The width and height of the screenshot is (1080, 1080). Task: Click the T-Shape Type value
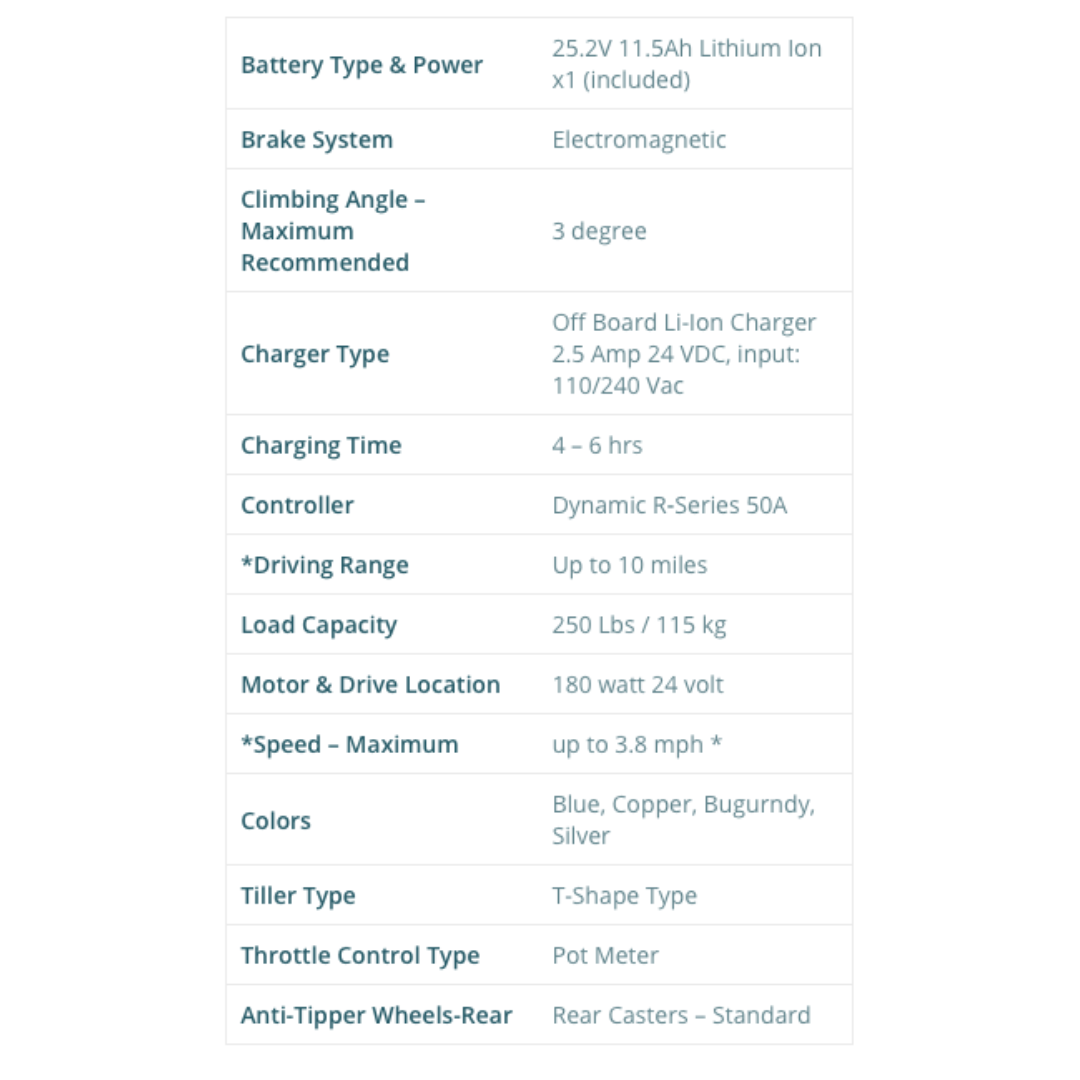coord(624,896)
